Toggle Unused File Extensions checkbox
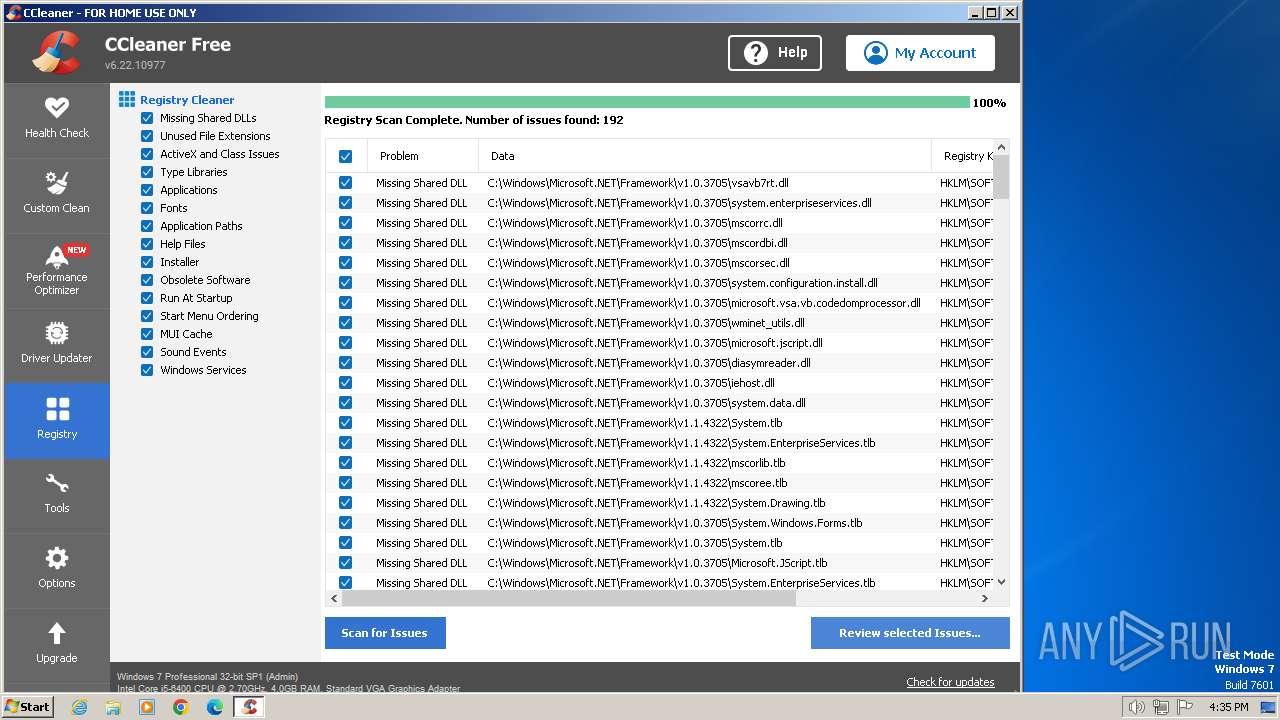The width and height of the screenshot is (1280, 720). (x=147, y=136)
